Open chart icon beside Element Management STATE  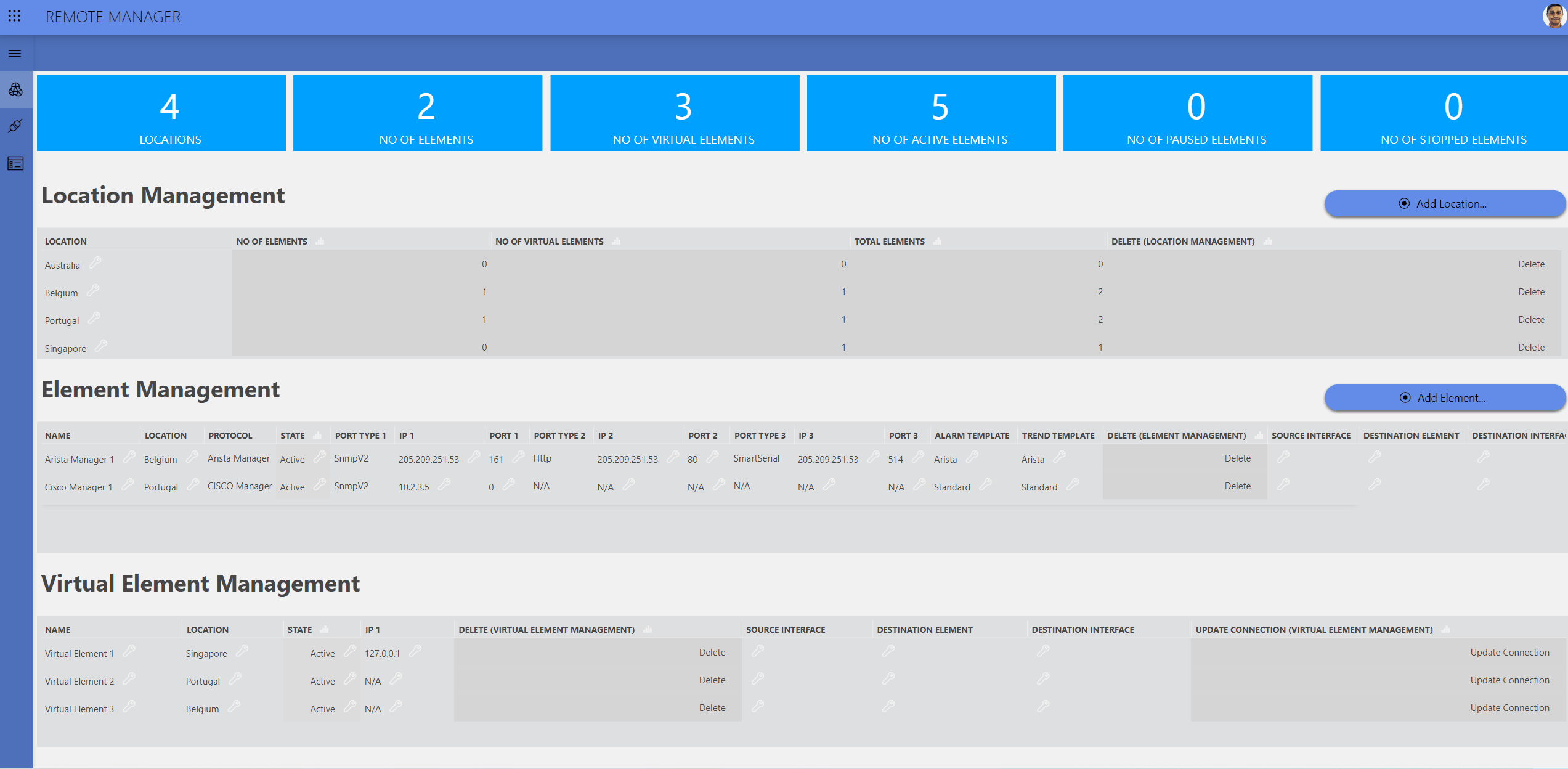click(317, 435)
